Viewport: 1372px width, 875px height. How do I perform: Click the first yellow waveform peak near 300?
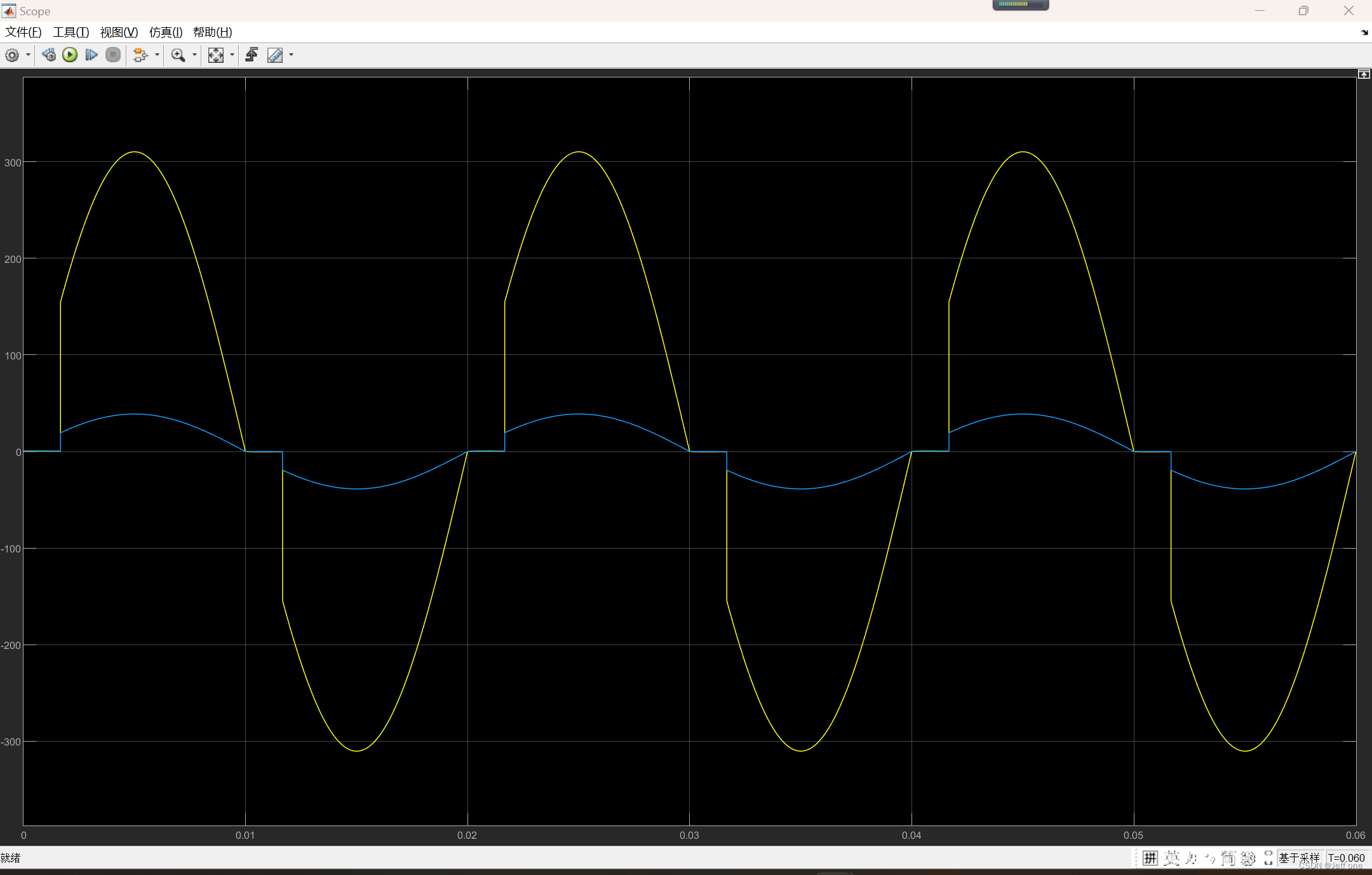coord(134,152)
